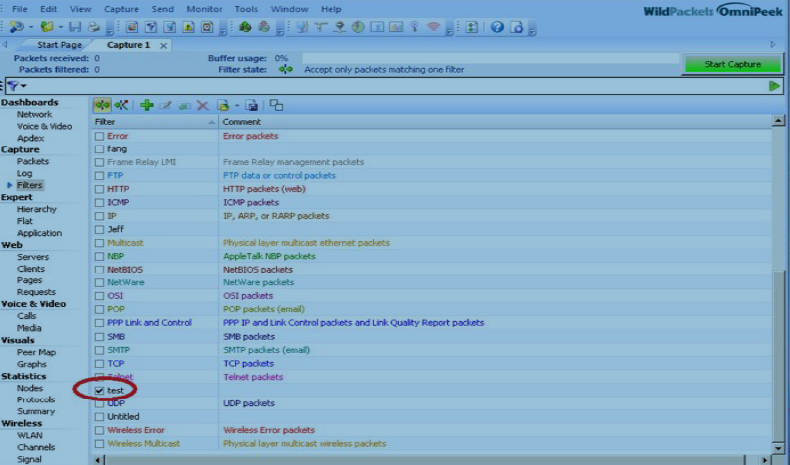Screen dimensions: 790x465
Task: Enable the TCP filter checkbox
Action: tap(99, 364)
